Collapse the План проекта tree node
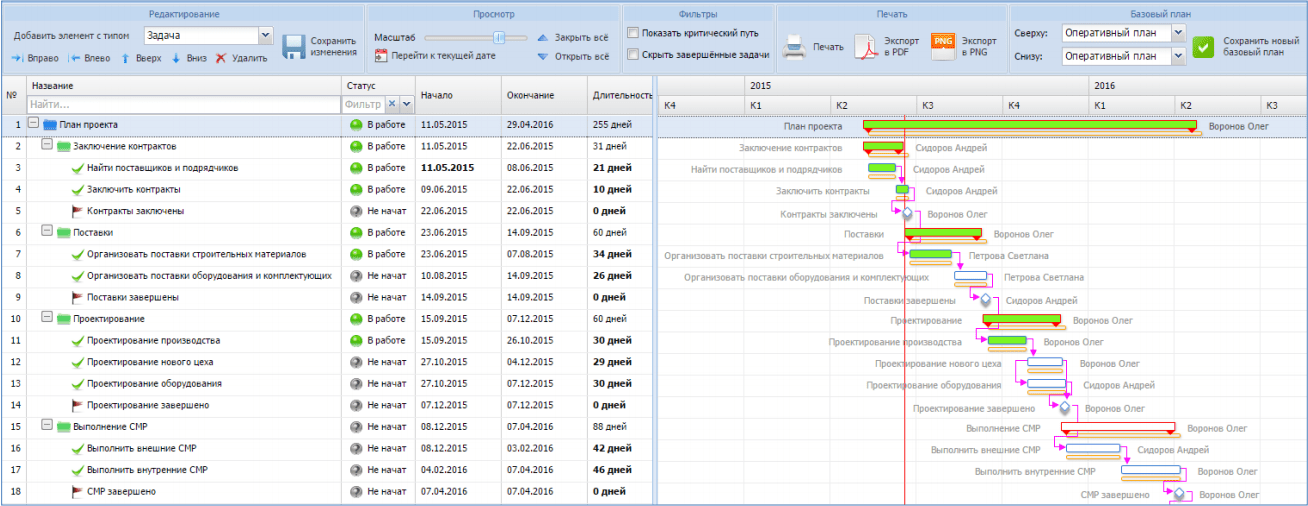Image resolution: width=1308 pixels, height=506 pixels. pyautogui.click(x=33, y=124)
